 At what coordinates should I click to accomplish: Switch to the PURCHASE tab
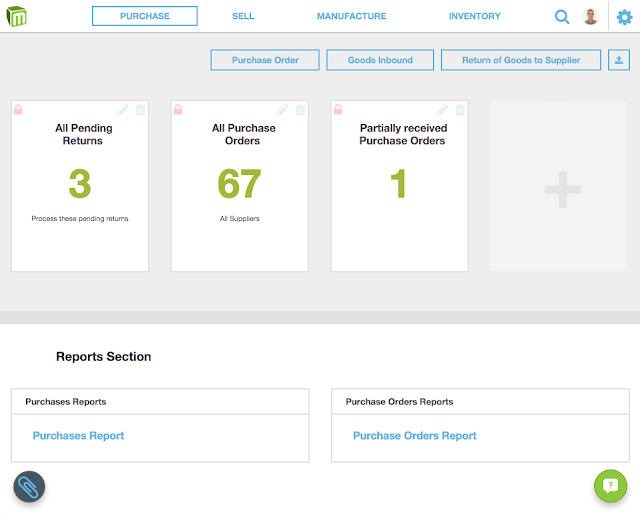click(x=145, y=16)
